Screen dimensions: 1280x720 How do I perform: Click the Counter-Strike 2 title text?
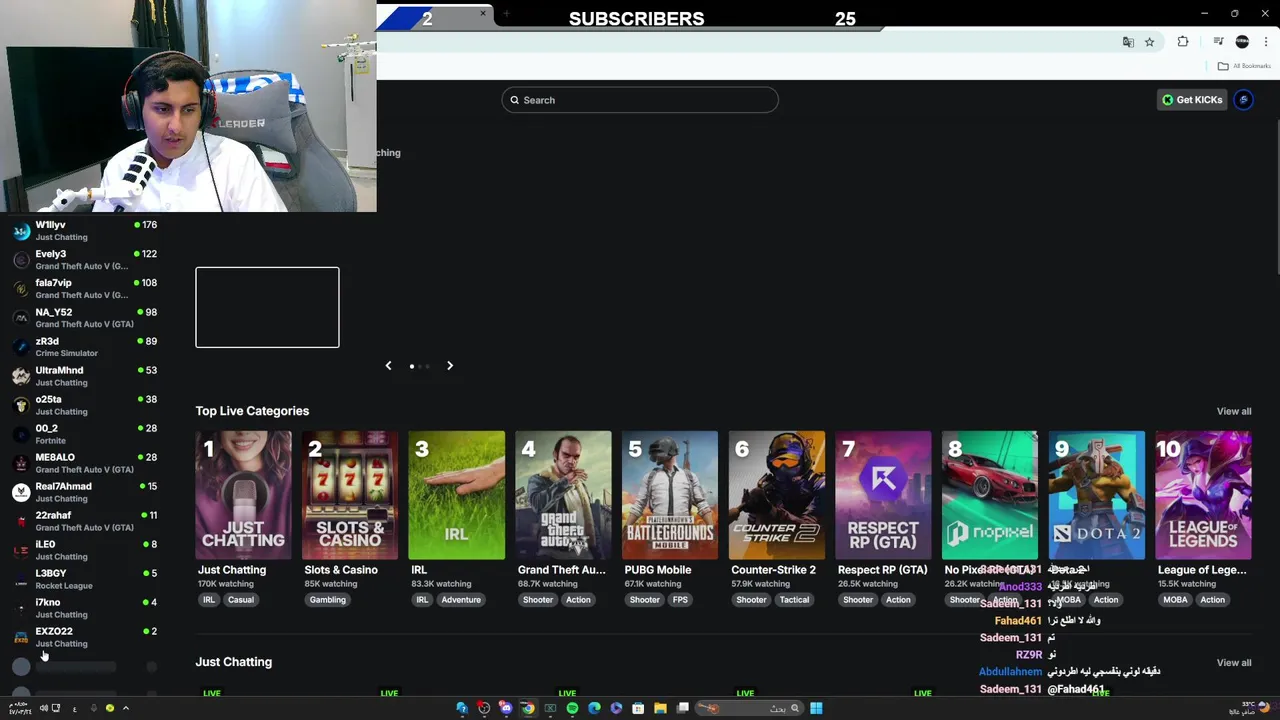coord(773,570)
